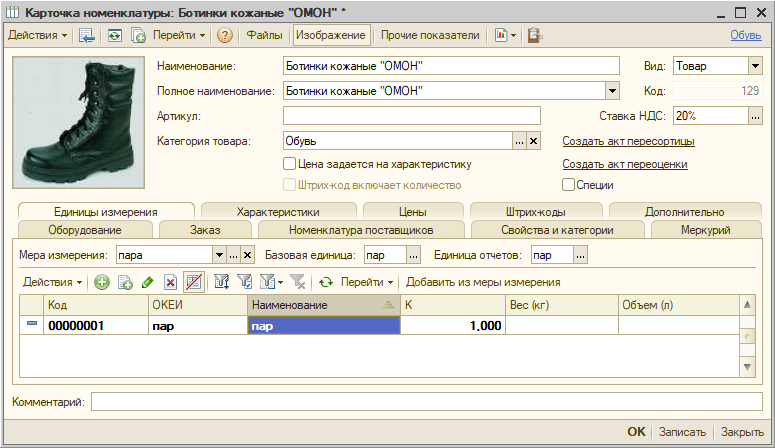Tick the 'Специи' checkbox
Viewport: 775px width, 448px height.
[x=568, y=185]
